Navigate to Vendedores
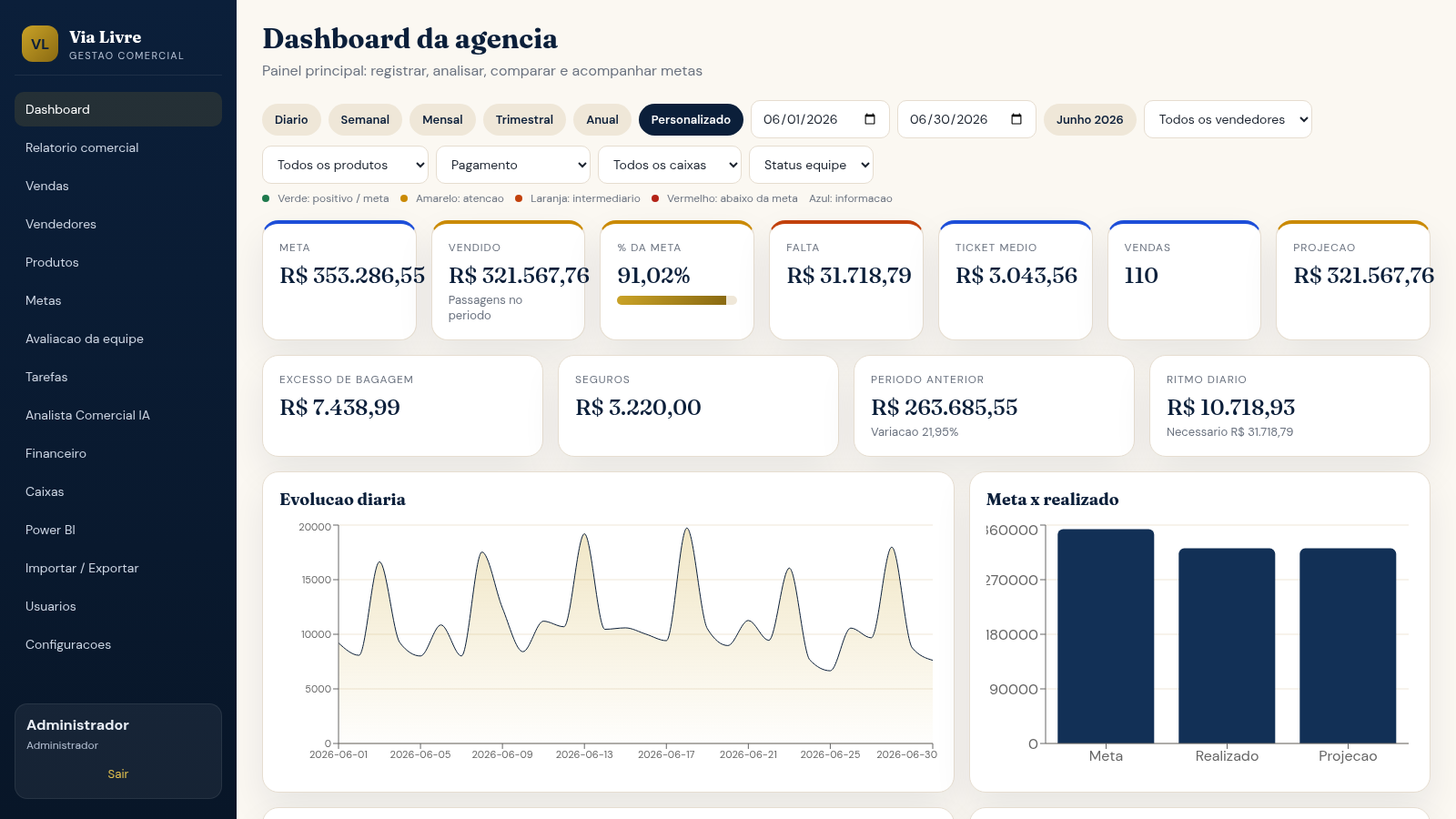 tap(118, 224)
